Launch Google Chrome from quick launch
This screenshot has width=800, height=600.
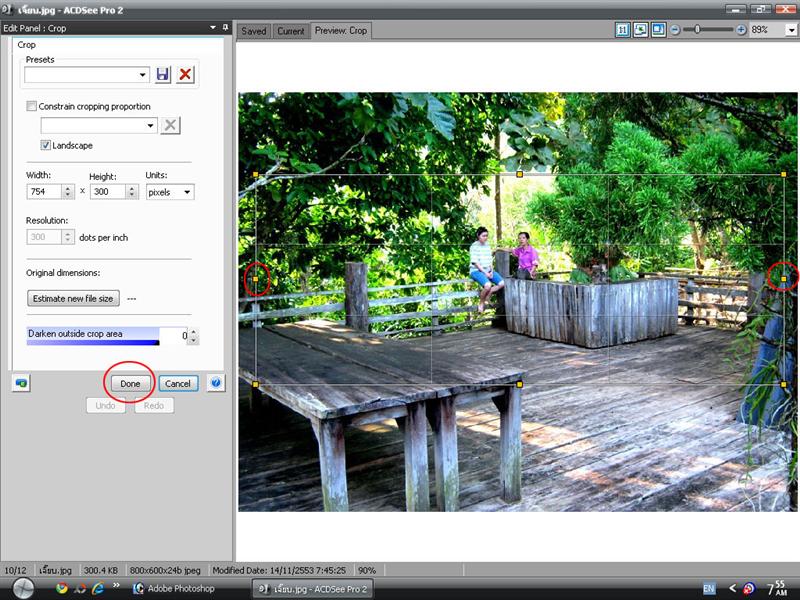pos(62,588)
